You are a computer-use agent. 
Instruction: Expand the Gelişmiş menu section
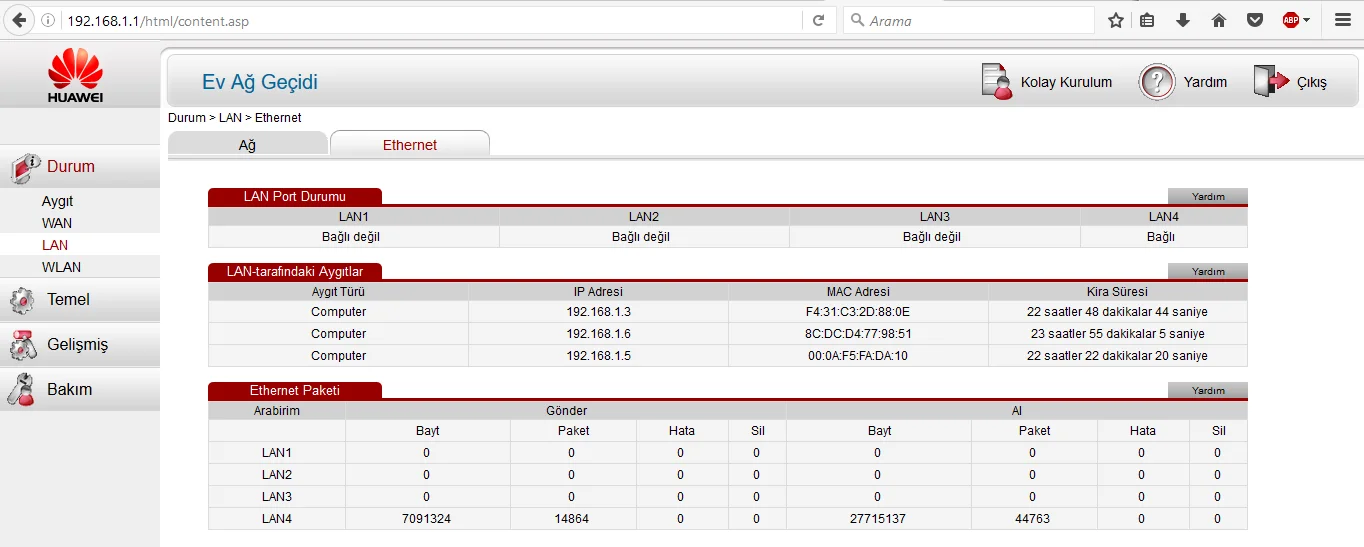click(x=76, y=344)
